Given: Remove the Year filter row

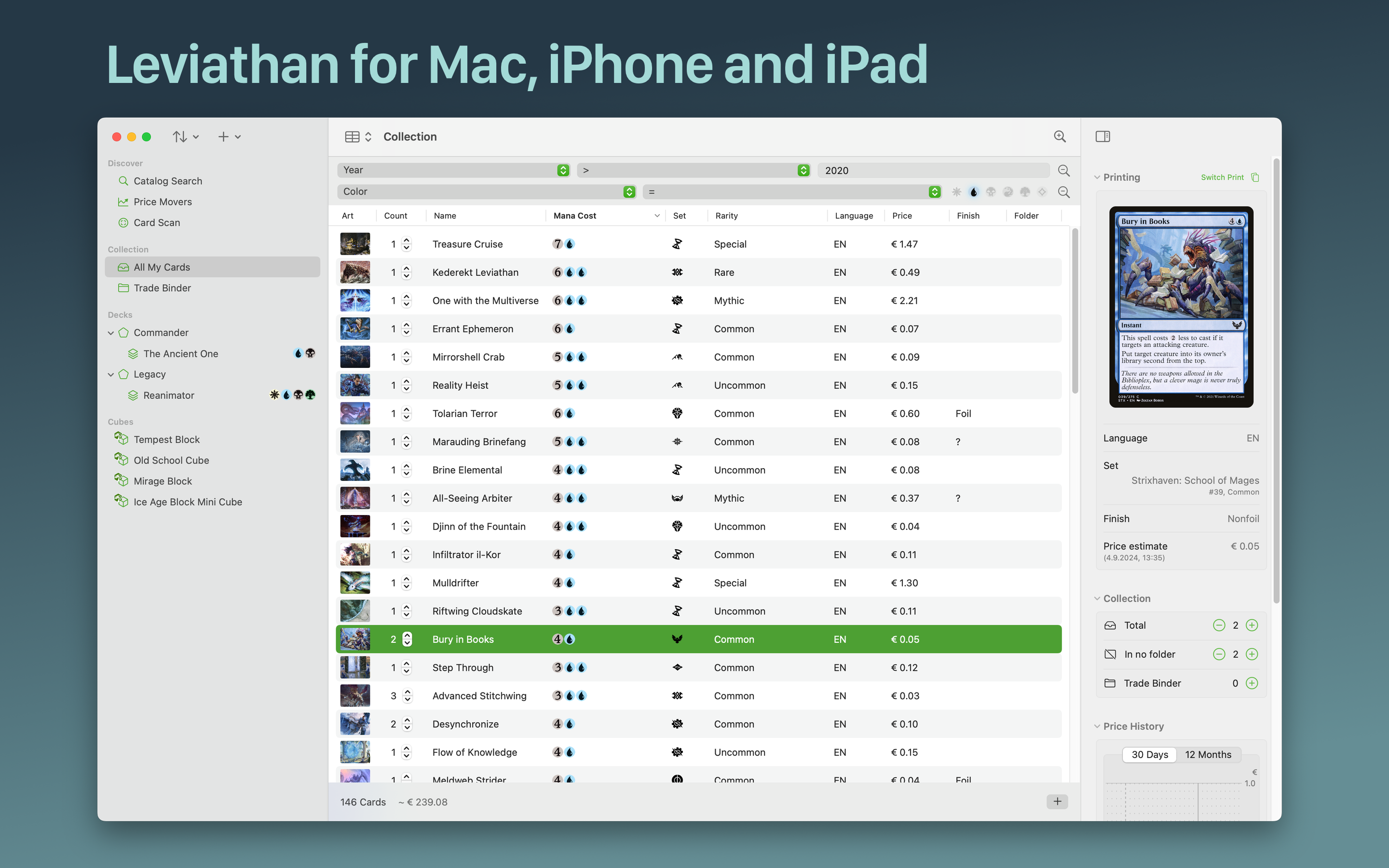Looking at the screenshot, I should click(x=1063, y=171).
